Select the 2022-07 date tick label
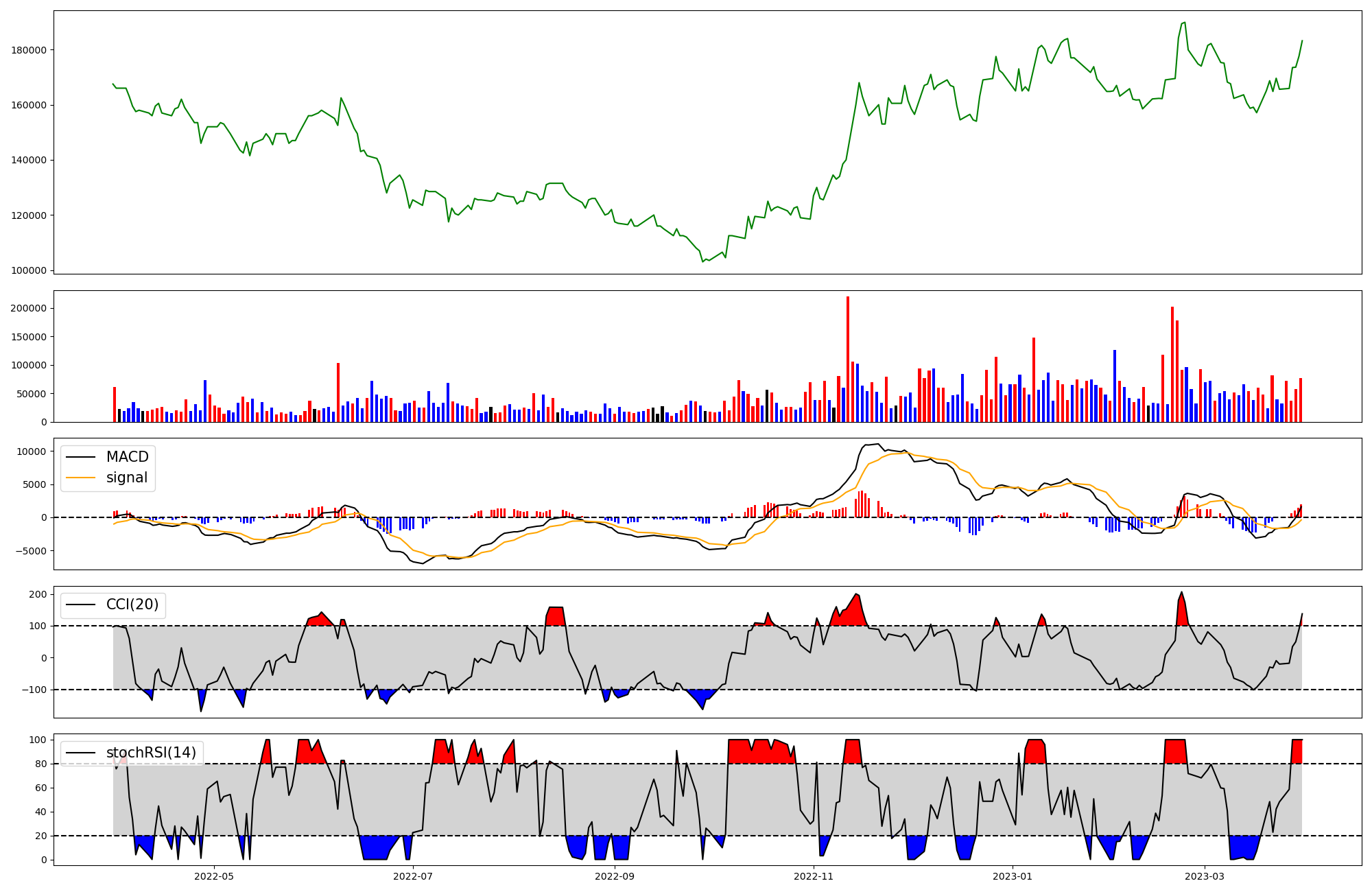This screenshot has height=892, width=1372. 413,876
